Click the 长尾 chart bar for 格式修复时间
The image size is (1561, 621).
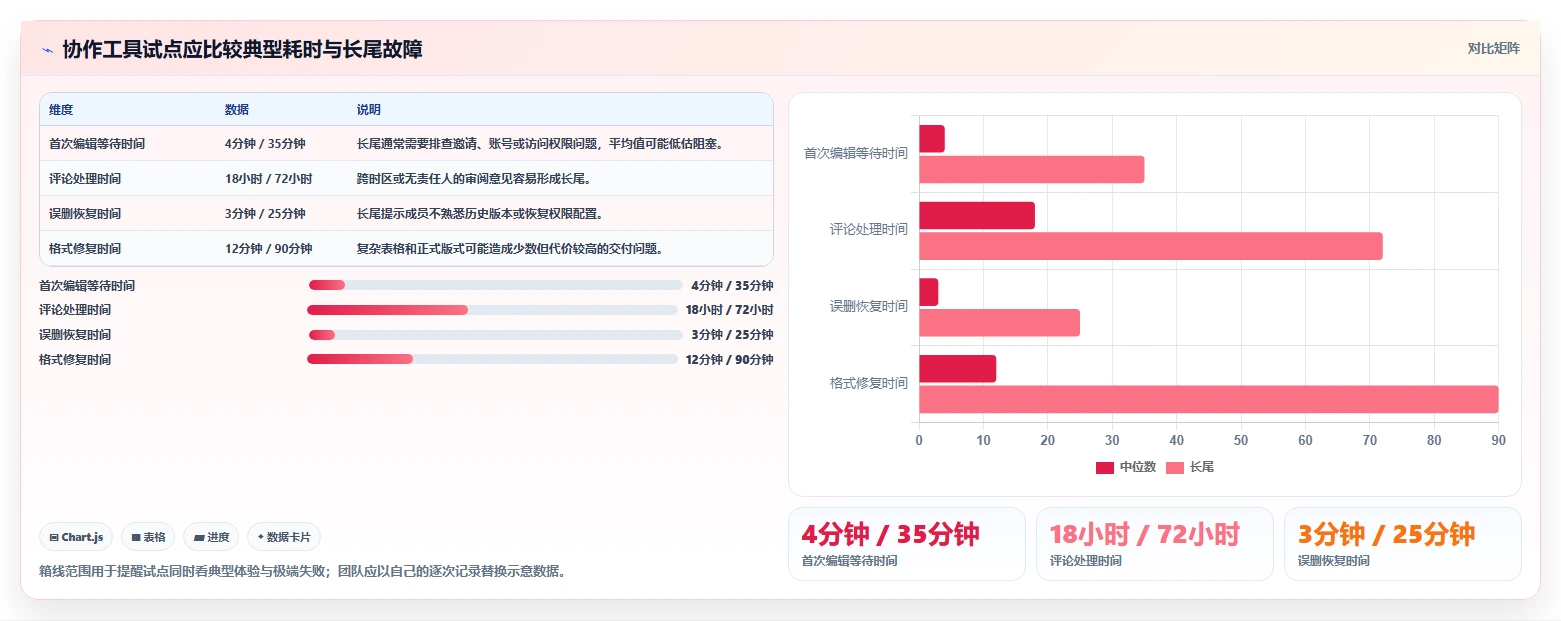click(1209, 399)
